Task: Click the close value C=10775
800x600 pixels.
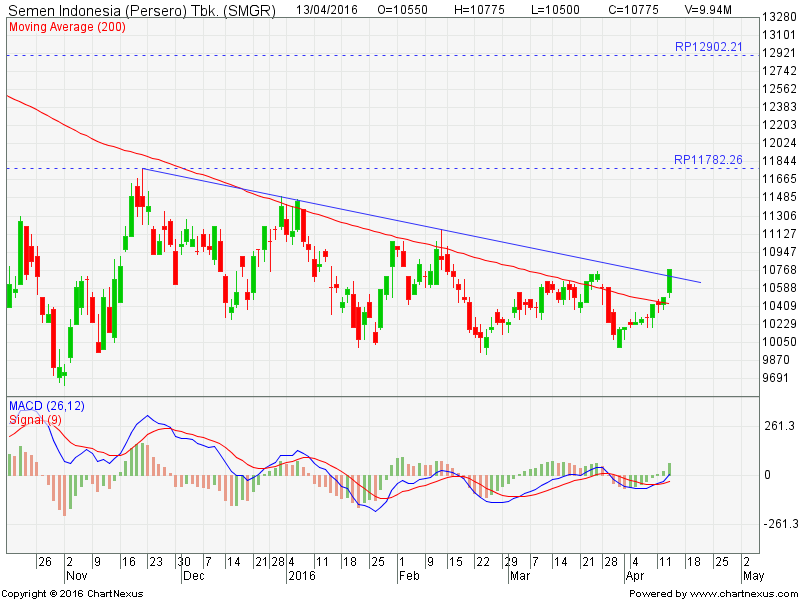Action: (634, 10)
